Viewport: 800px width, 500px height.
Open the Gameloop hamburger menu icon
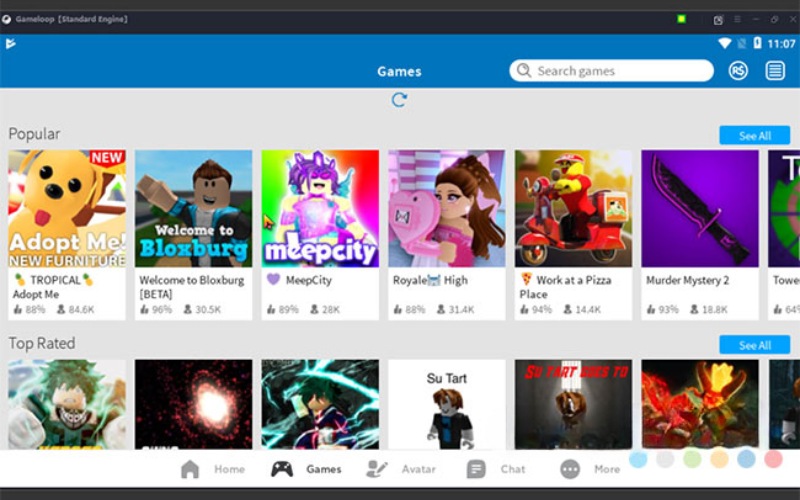click(x=737, y=19)
